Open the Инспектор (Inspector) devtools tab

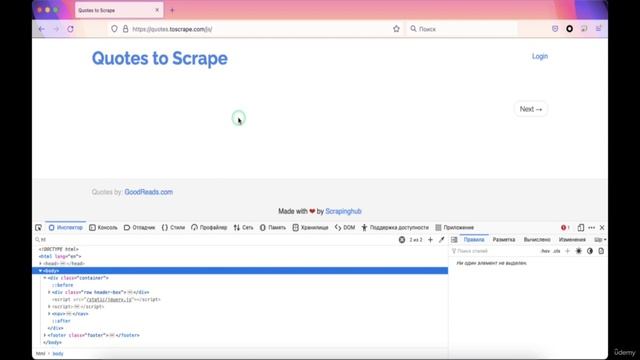[x=66, y=227]
